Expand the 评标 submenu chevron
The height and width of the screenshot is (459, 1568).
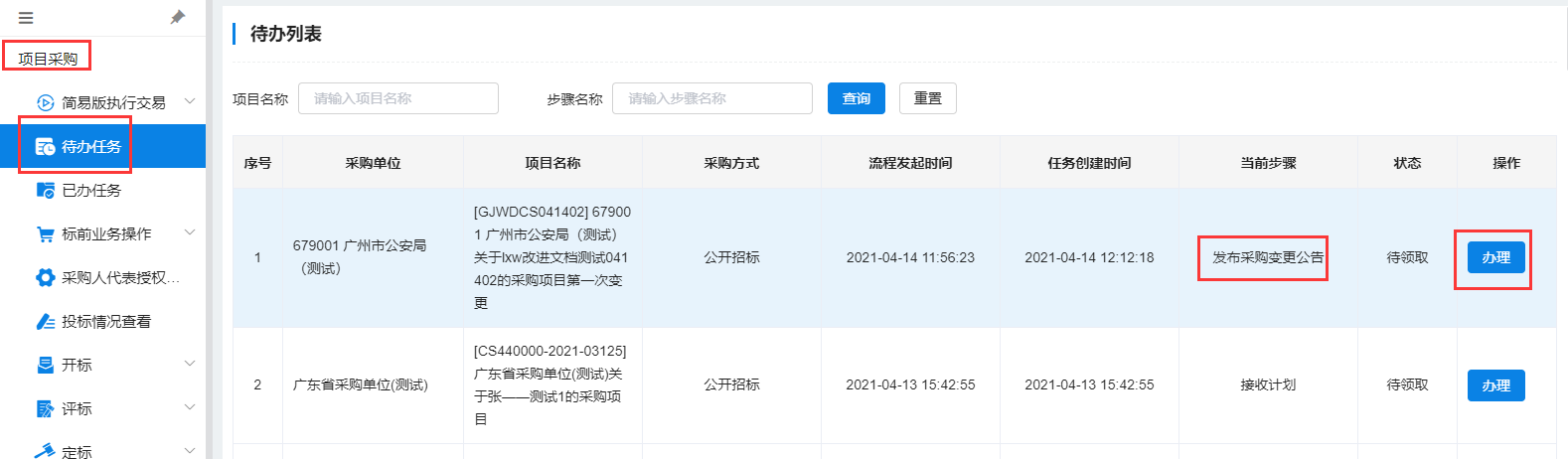(190, 407)
